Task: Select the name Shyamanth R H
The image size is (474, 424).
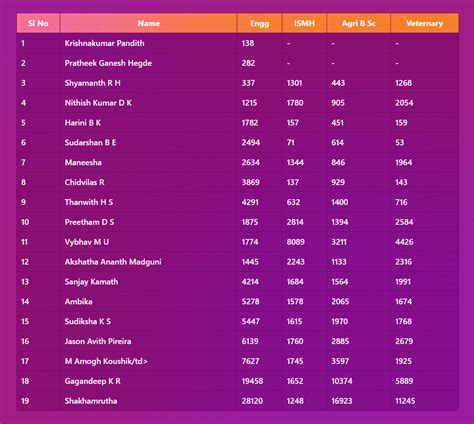Action: pos(92,83)
